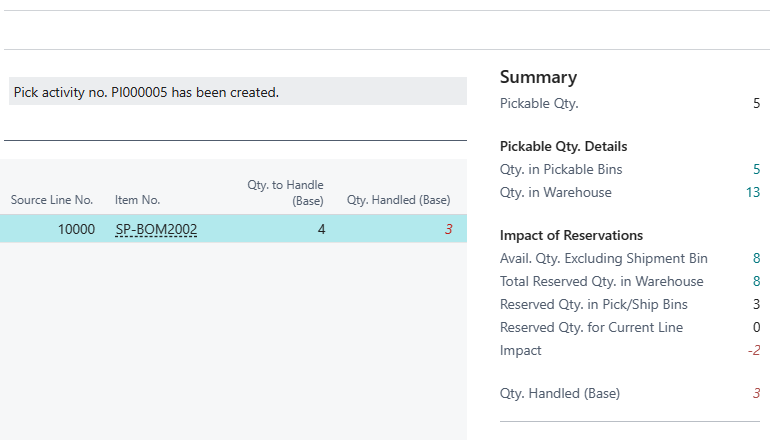Click the SP-BOM2002 item number link

pyautogui.click(x=156, y=229)
